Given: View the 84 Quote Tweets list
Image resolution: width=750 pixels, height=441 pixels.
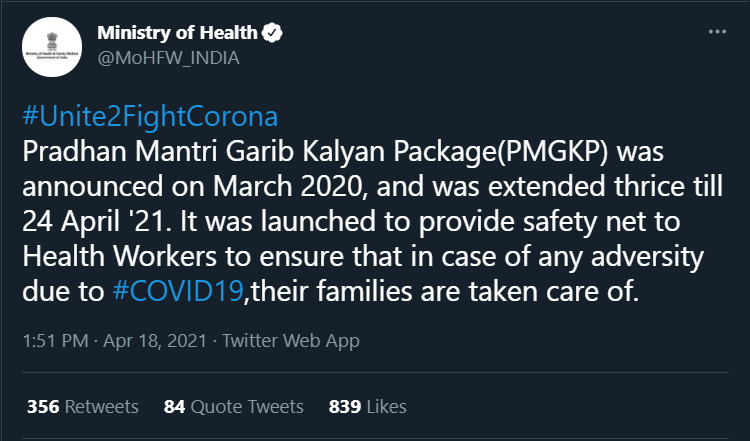Looking at the screenshot, I should [233, 407].
